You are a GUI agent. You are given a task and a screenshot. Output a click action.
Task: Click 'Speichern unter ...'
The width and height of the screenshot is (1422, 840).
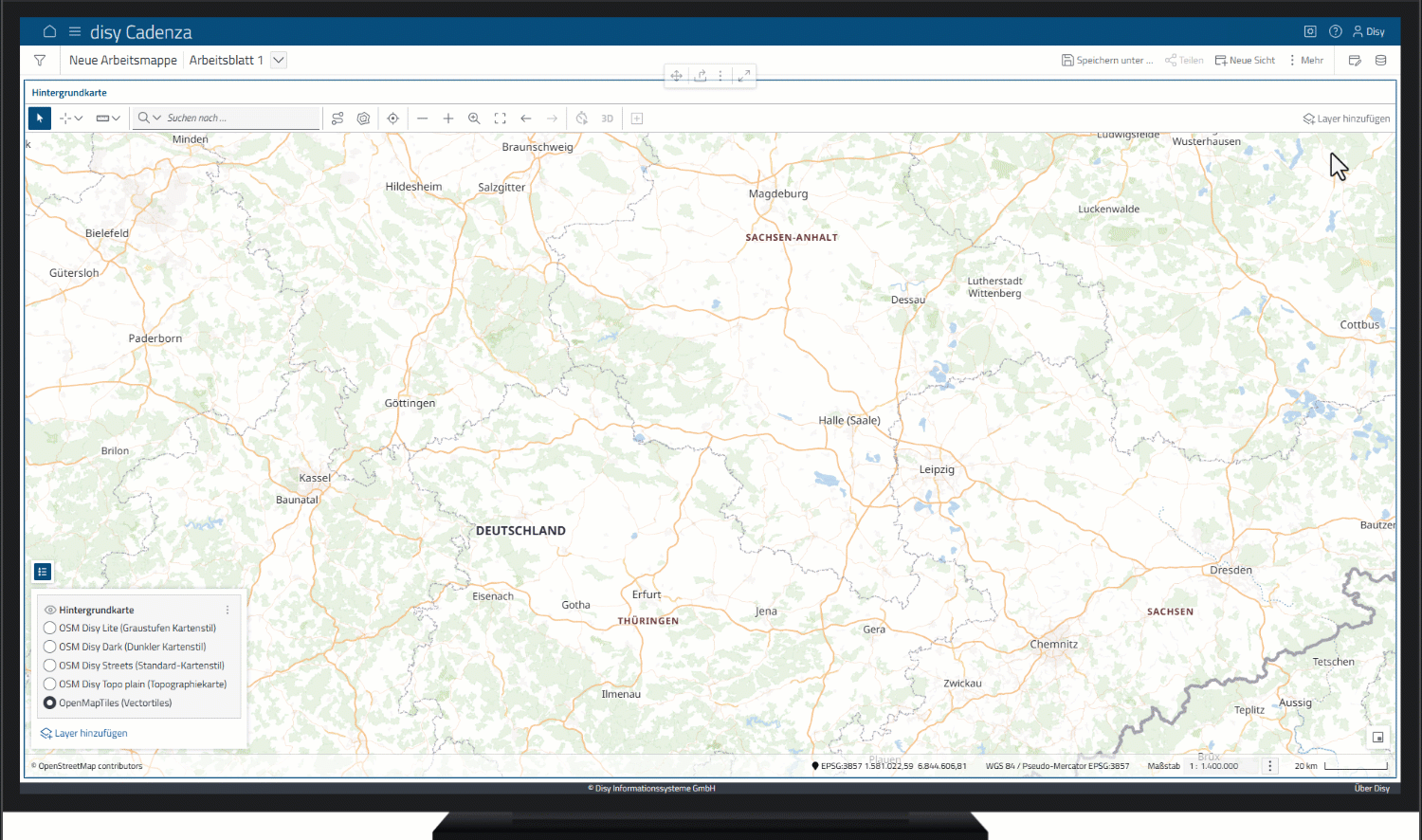click(x=1107, y=60)
